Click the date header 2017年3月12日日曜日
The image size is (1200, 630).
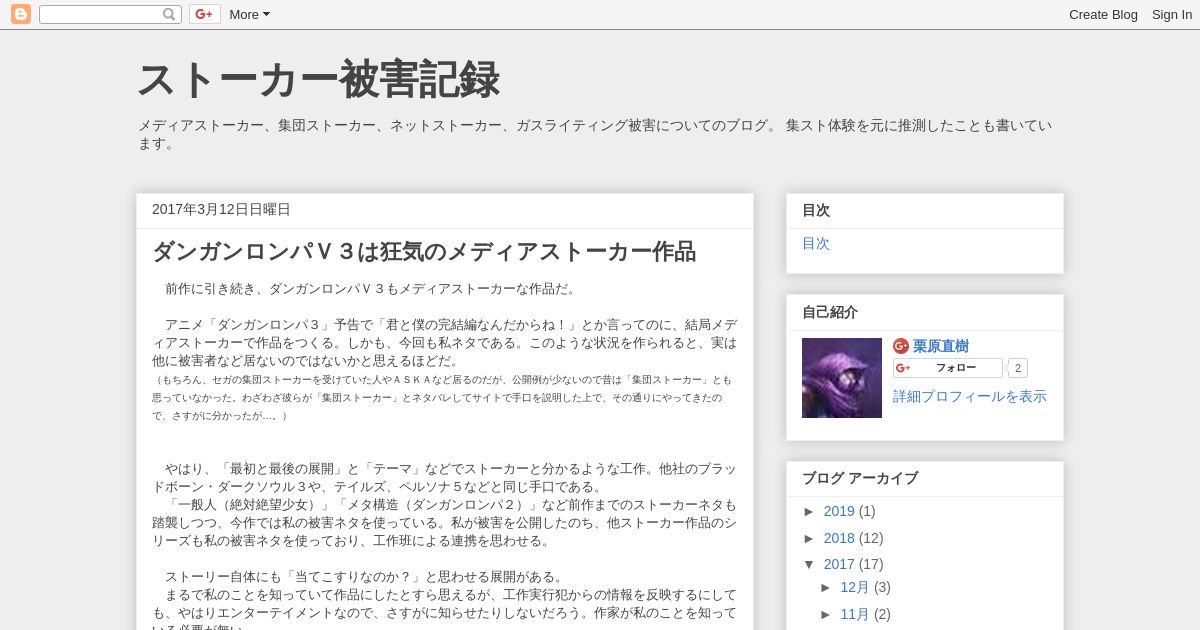(221, 209)
